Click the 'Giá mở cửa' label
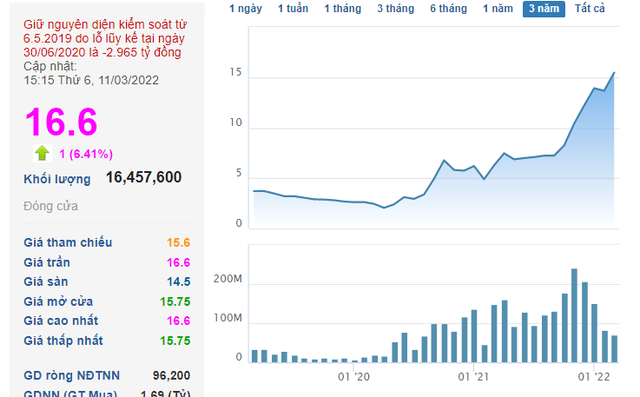 click(58, 302)
